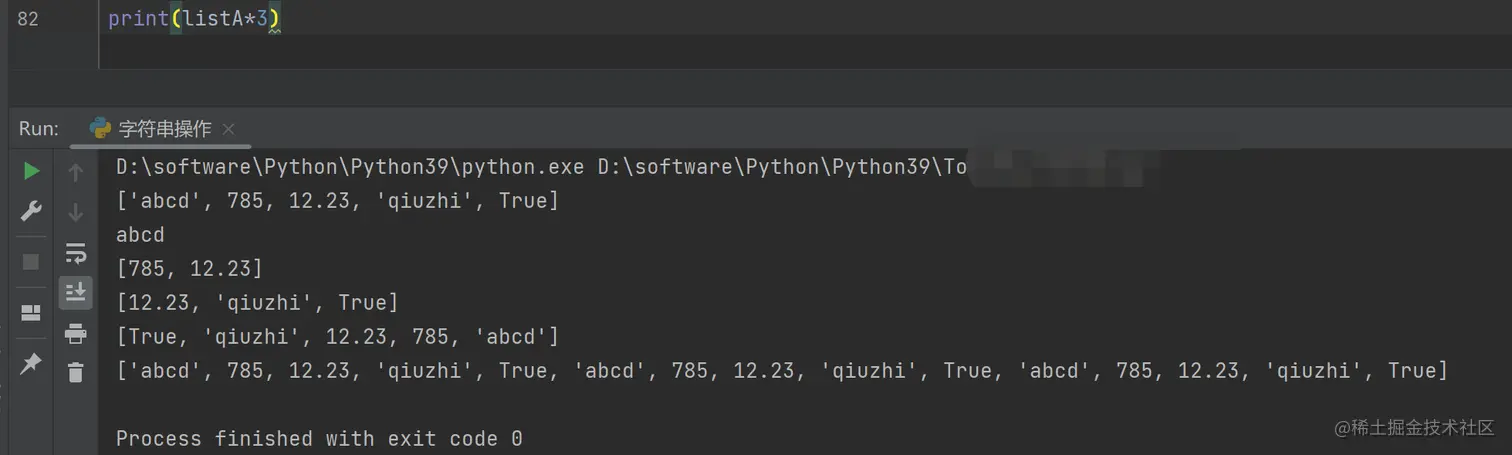Toggle scroll to end of output
Screen dimensions: 1512x455
(x=76, y=292)
